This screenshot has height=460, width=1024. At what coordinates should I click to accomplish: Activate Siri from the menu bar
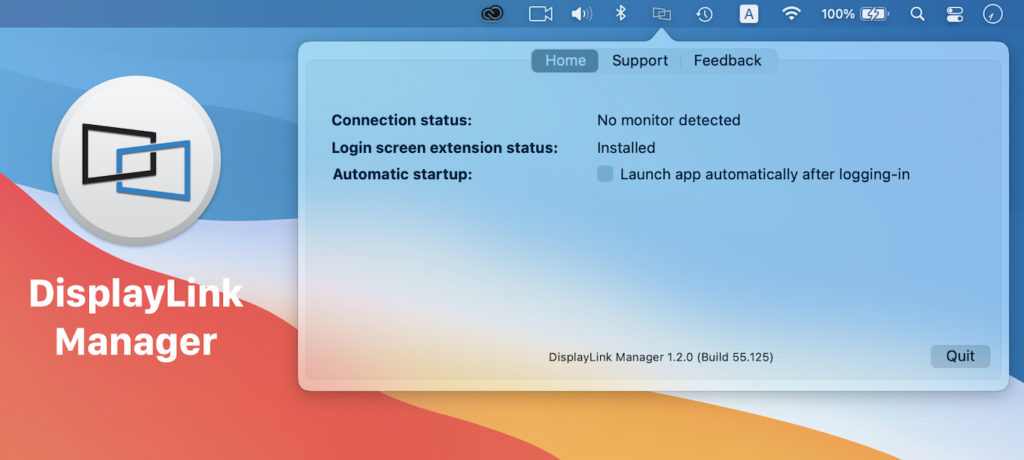click(x=992, y=14)
